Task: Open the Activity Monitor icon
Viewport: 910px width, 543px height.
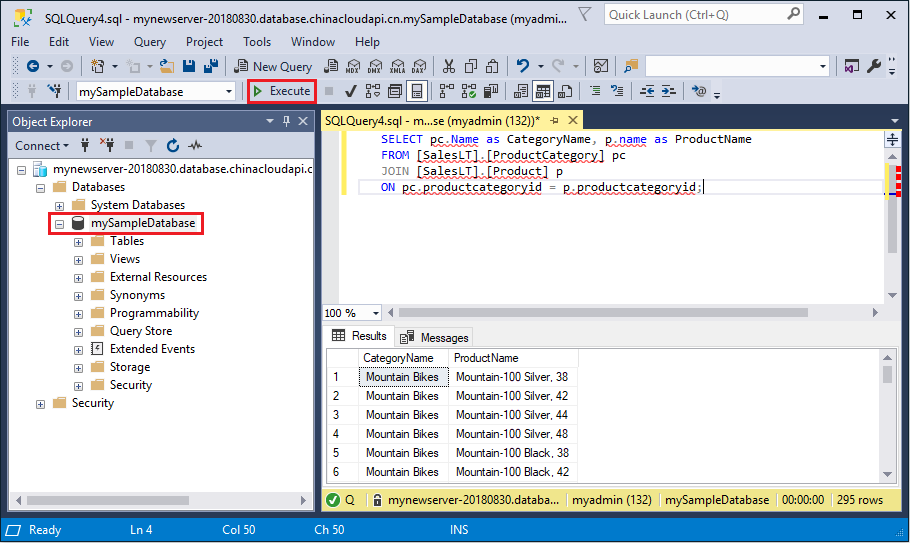Action: 601,66
